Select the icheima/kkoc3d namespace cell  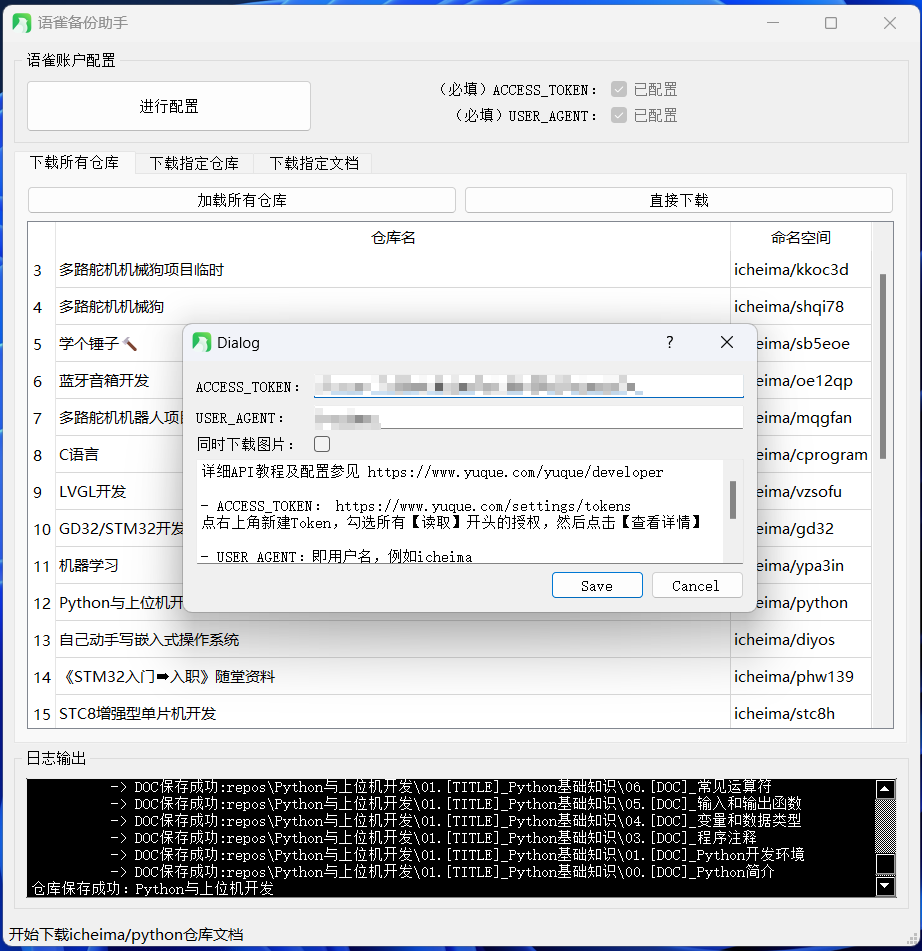(x=801, y=270)
